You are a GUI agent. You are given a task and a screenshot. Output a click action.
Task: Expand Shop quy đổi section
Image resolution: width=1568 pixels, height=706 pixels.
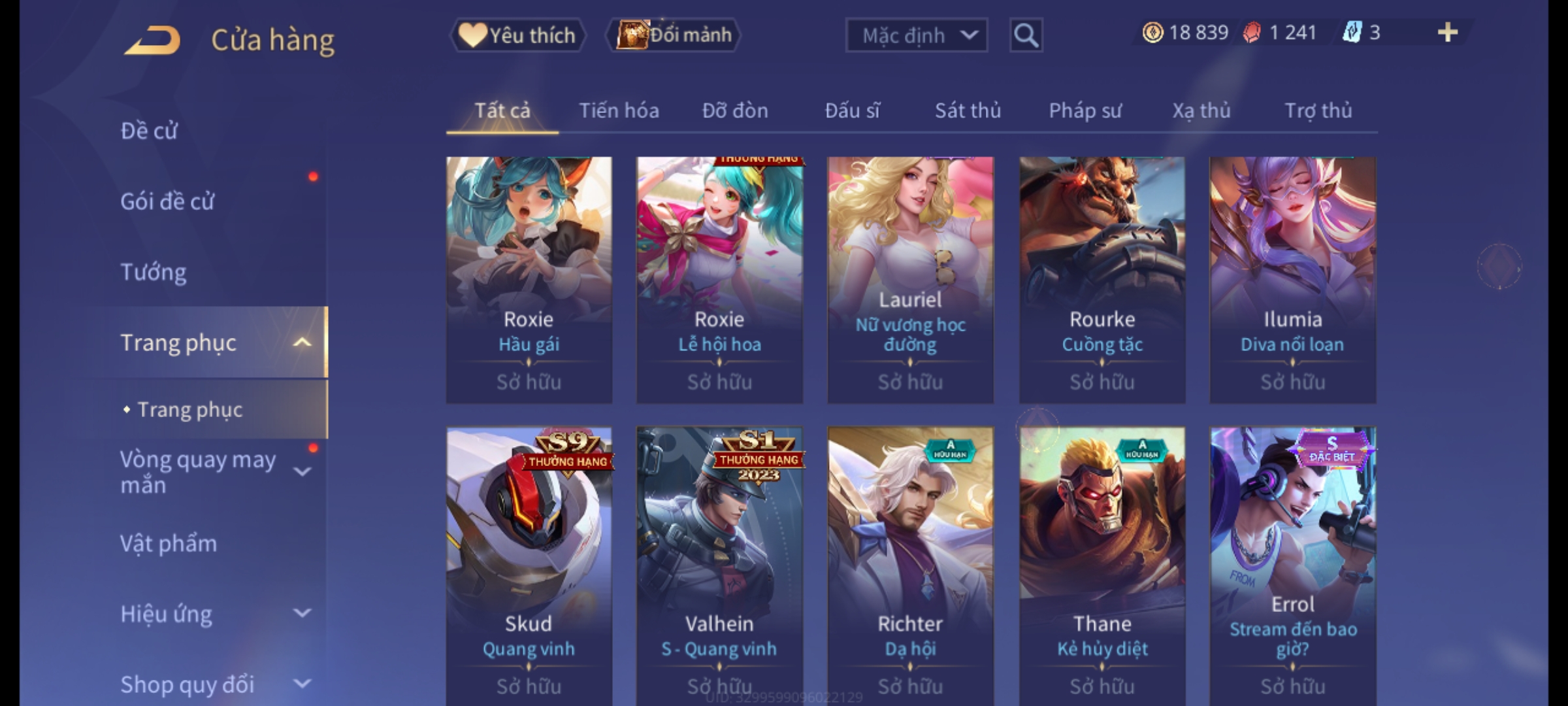click(302, 684)
